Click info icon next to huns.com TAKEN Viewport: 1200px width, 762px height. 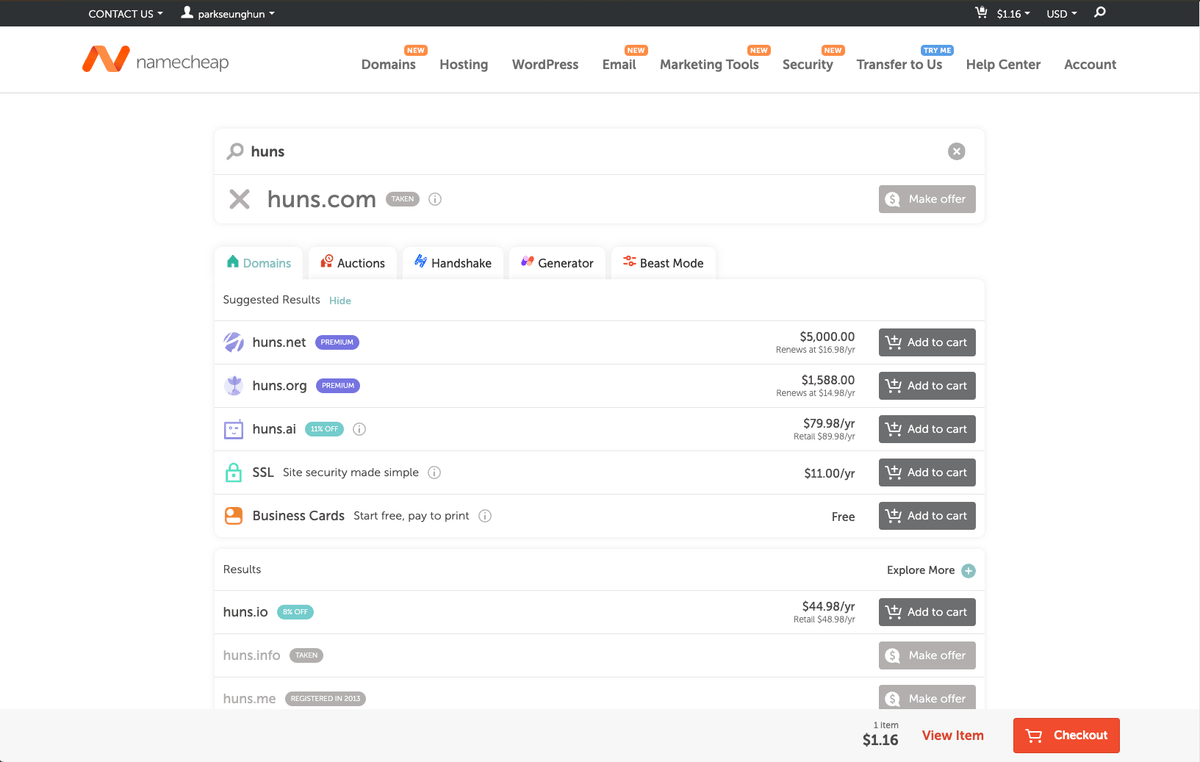click(x=435, y=199)
